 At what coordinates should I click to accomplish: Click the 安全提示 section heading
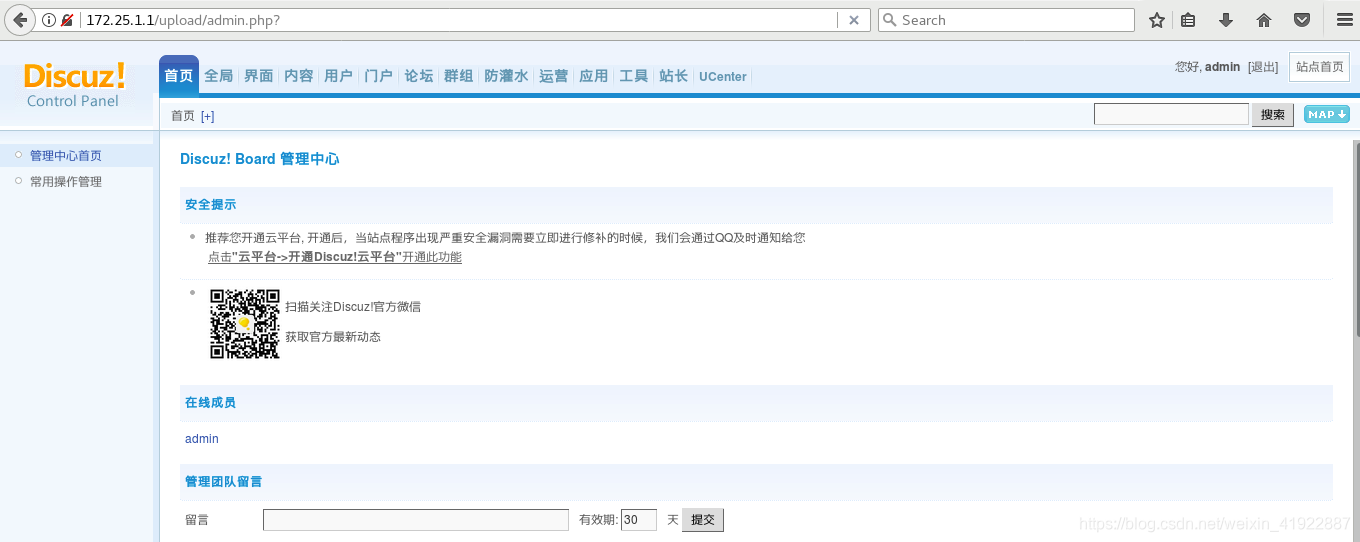click(210, 204)
